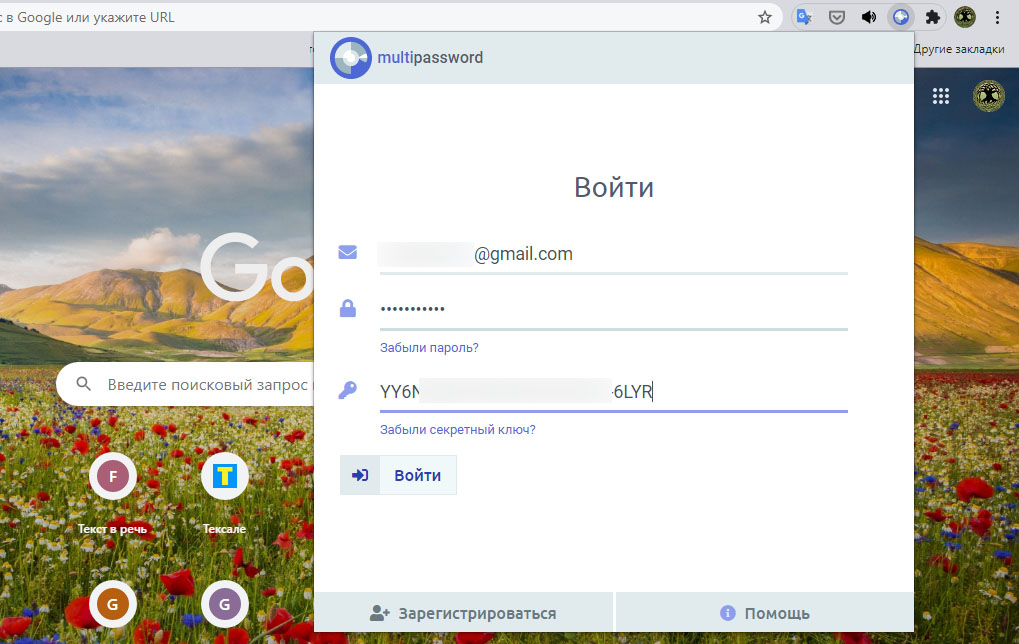Open the 'Зарегистрироваться' sign-up tab
The image size is (1019, 644).
pos(463,613)
